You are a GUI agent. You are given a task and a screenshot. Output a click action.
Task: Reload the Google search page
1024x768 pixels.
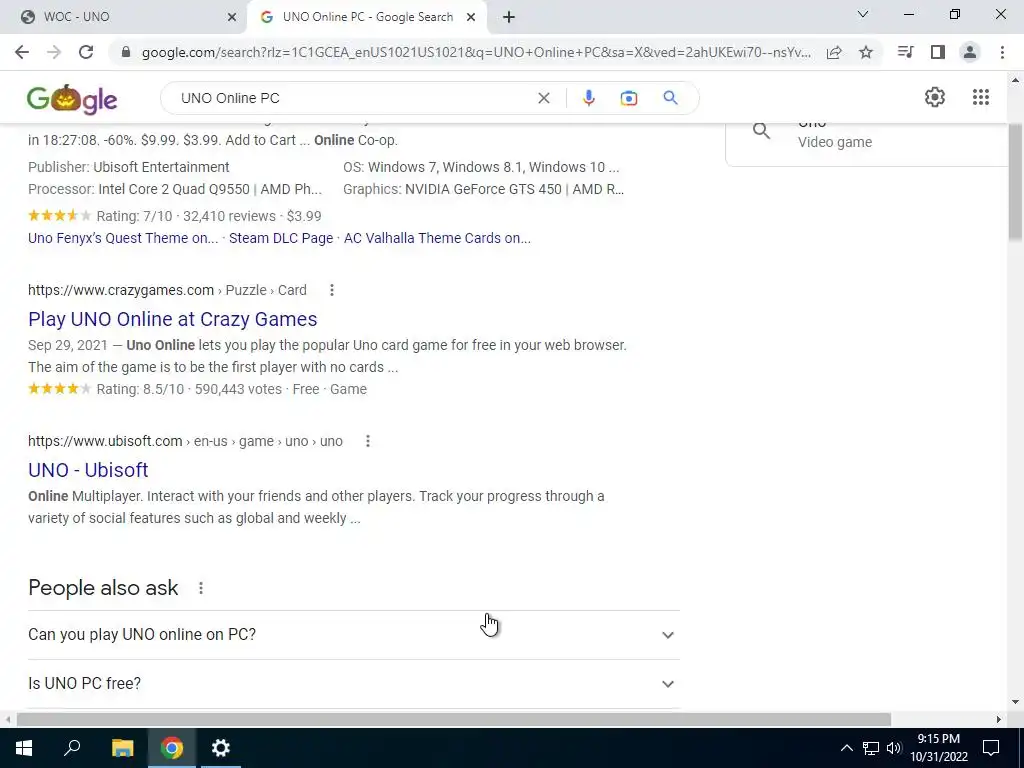[86, 52]
